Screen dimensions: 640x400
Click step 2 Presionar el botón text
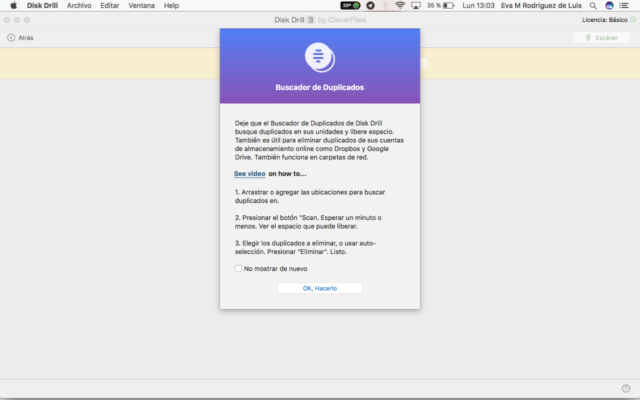pyautogui.click(x=308, y=222)
